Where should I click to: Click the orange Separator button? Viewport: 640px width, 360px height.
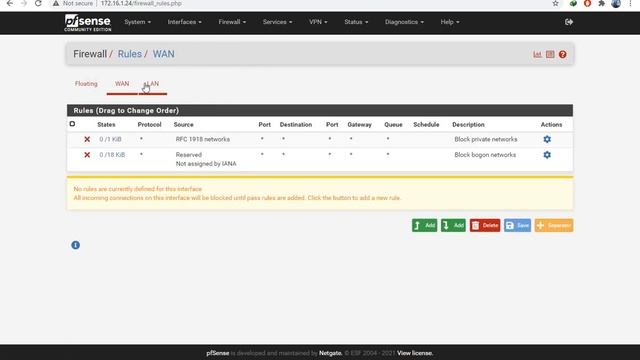(554, 225)
